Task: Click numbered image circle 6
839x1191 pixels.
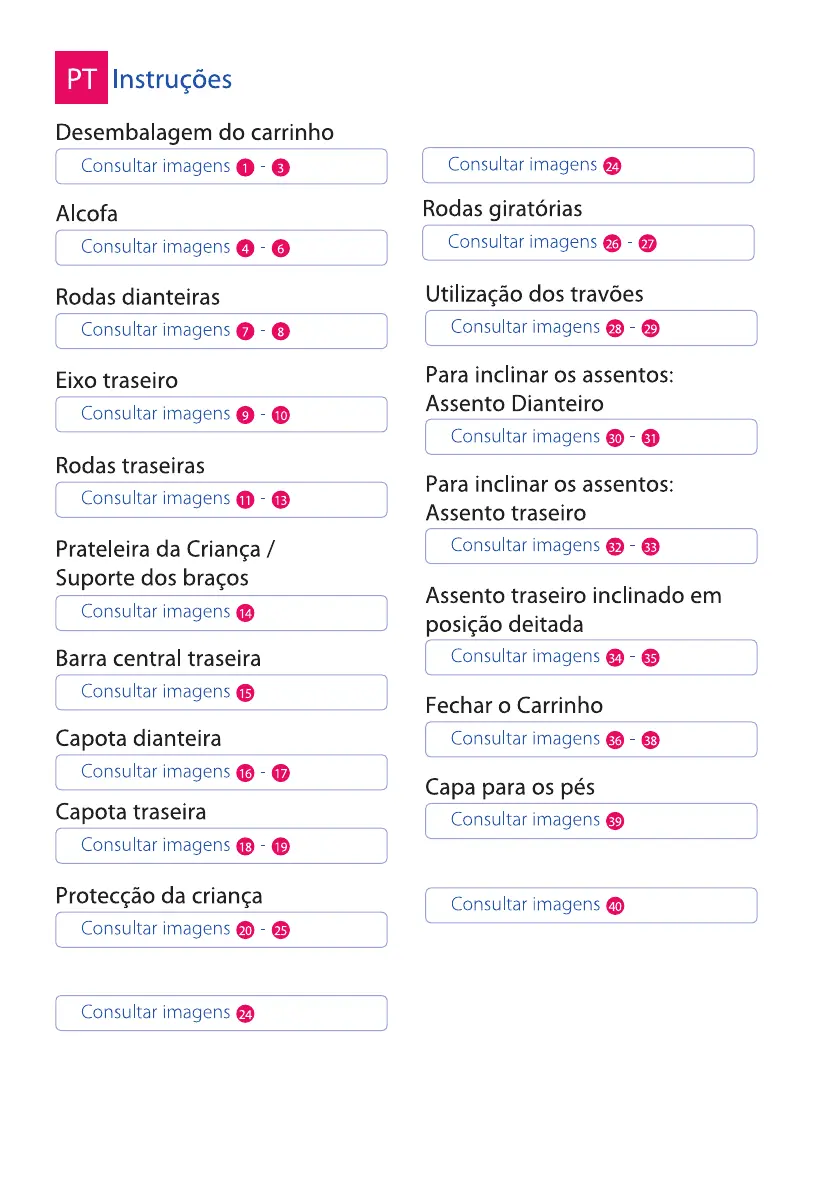Action: 281,249
